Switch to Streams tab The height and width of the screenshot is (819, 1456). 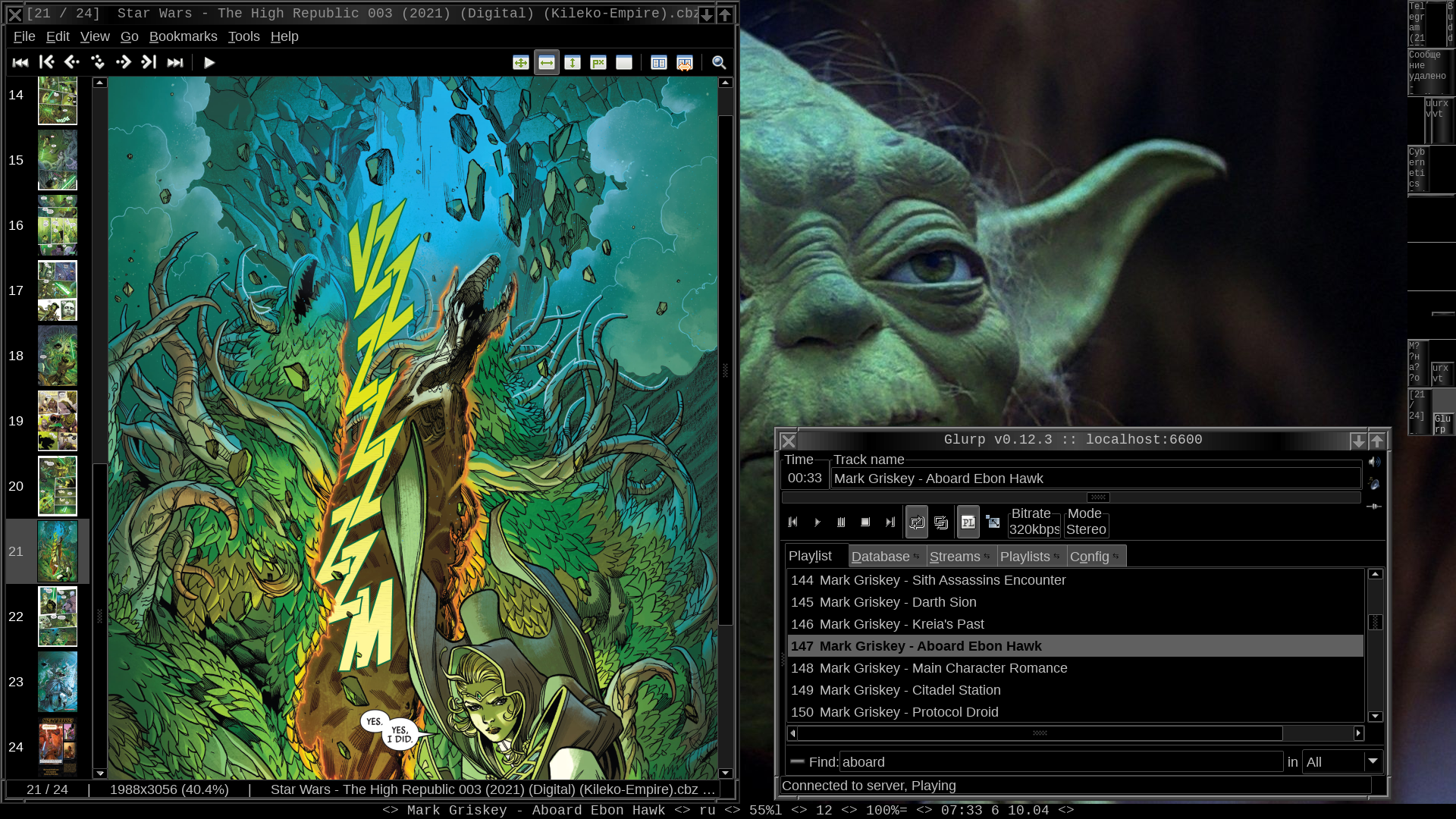tap(961, 557)
